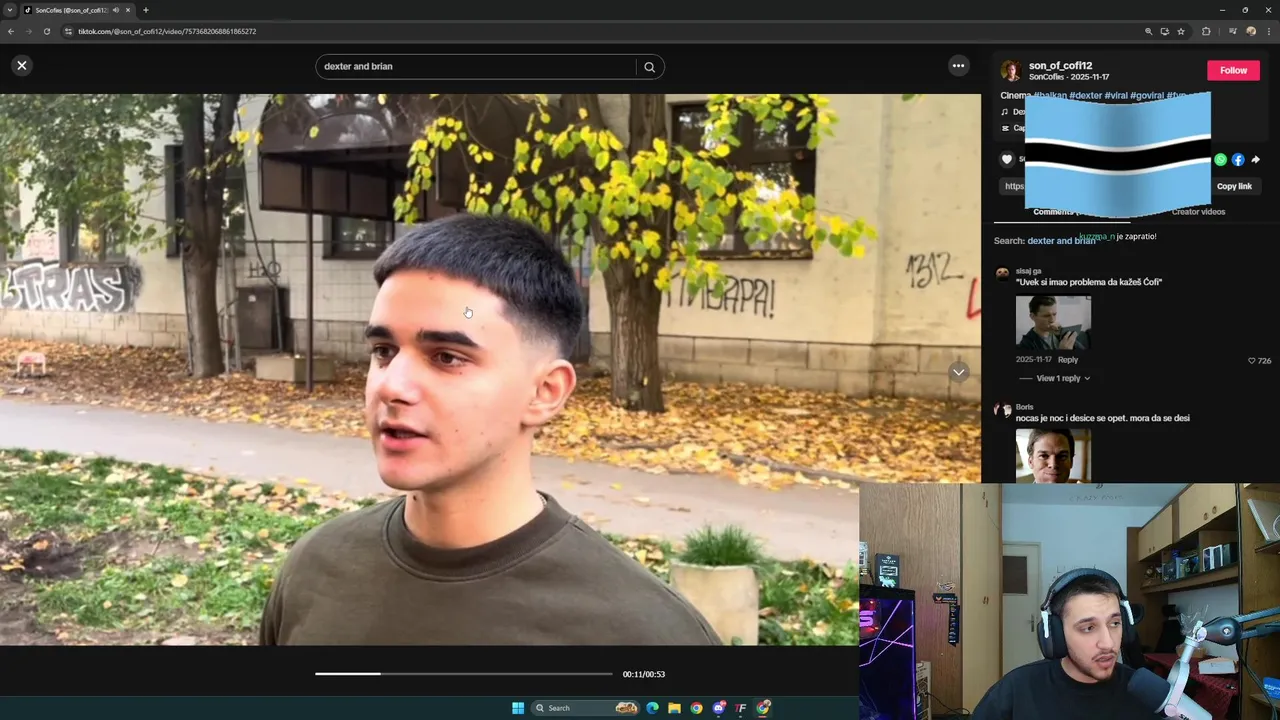This screenshot has height=720, width=1280.
Task: Open son_of_cofi12 profile avatar
Action: pos(1011,70)
